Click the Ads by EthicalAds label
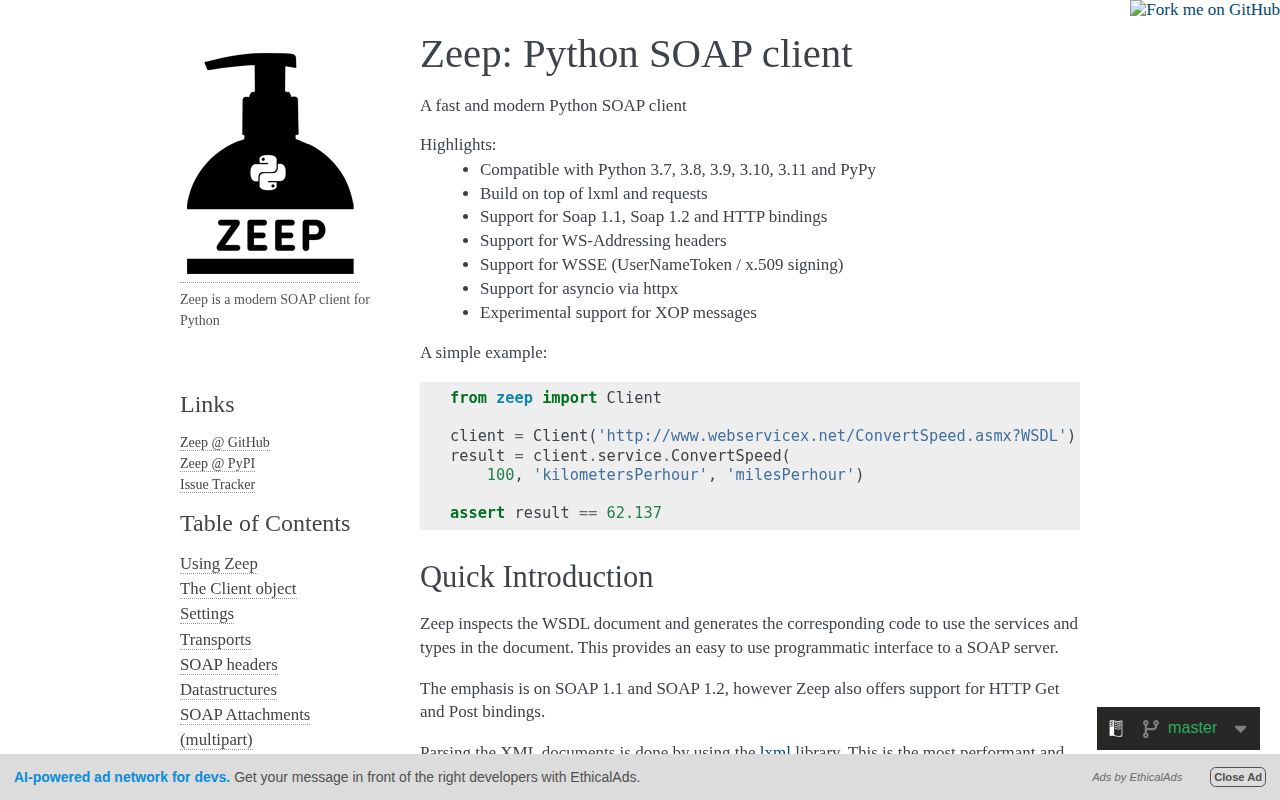The width and height of the screenshot is (1280, 800). 1137,777
